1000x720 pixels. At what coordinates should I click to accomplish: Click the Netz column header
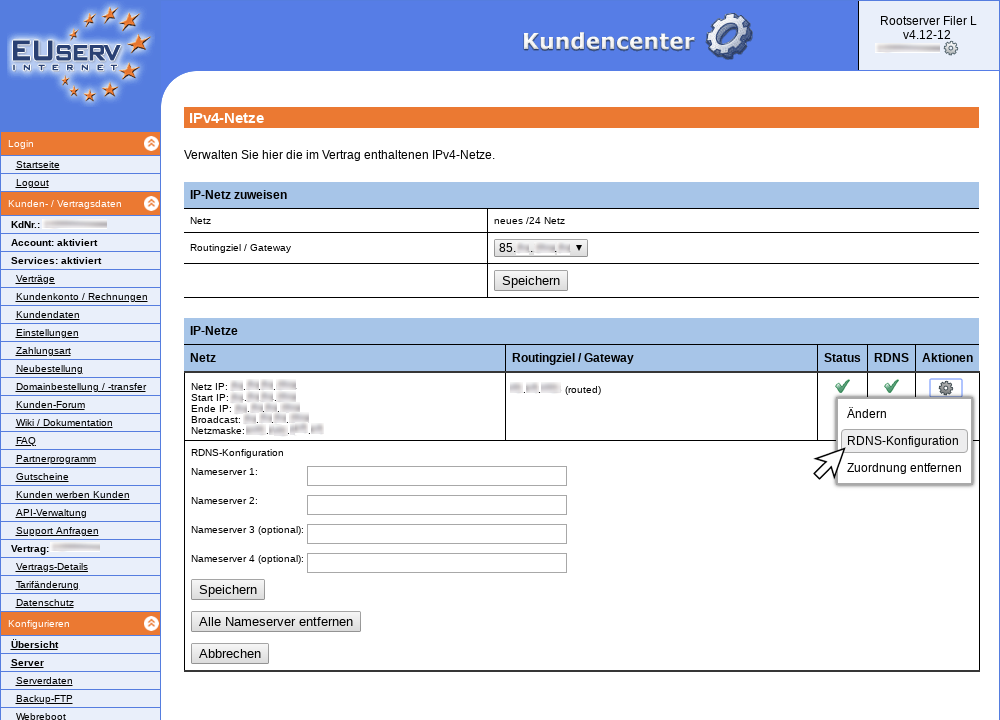tap(345, 358)
